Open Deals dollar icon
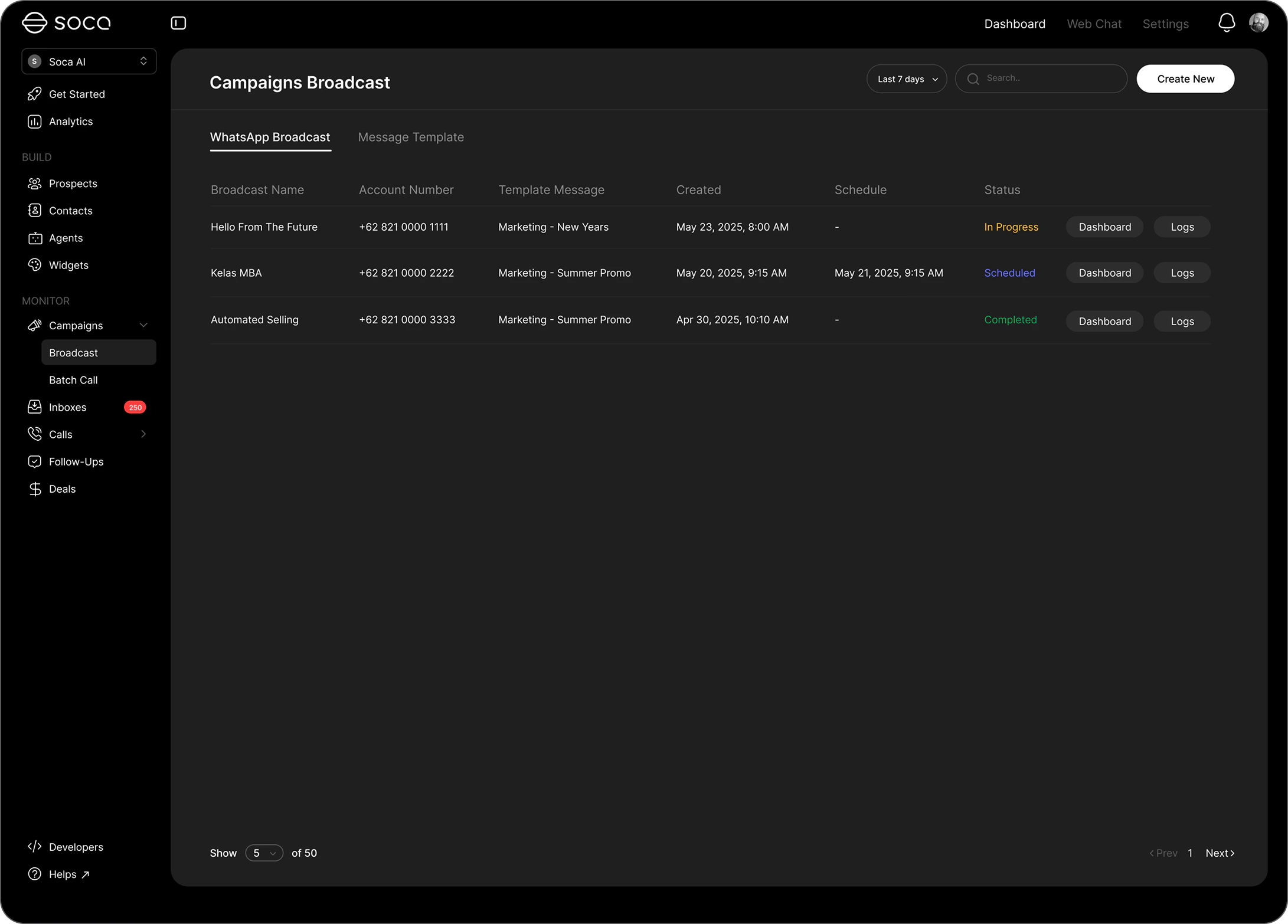The width and height of the screenshot is (1288, 924). 35,489
